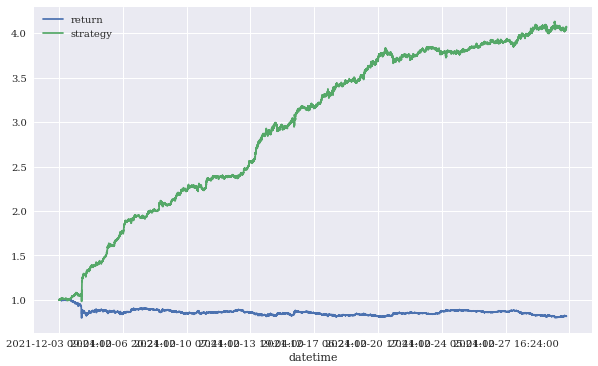Viewport: 598px width, 366px height.
Task: Click the 2021-12-03 x-axis tick label
Action: tap(35, 344)
